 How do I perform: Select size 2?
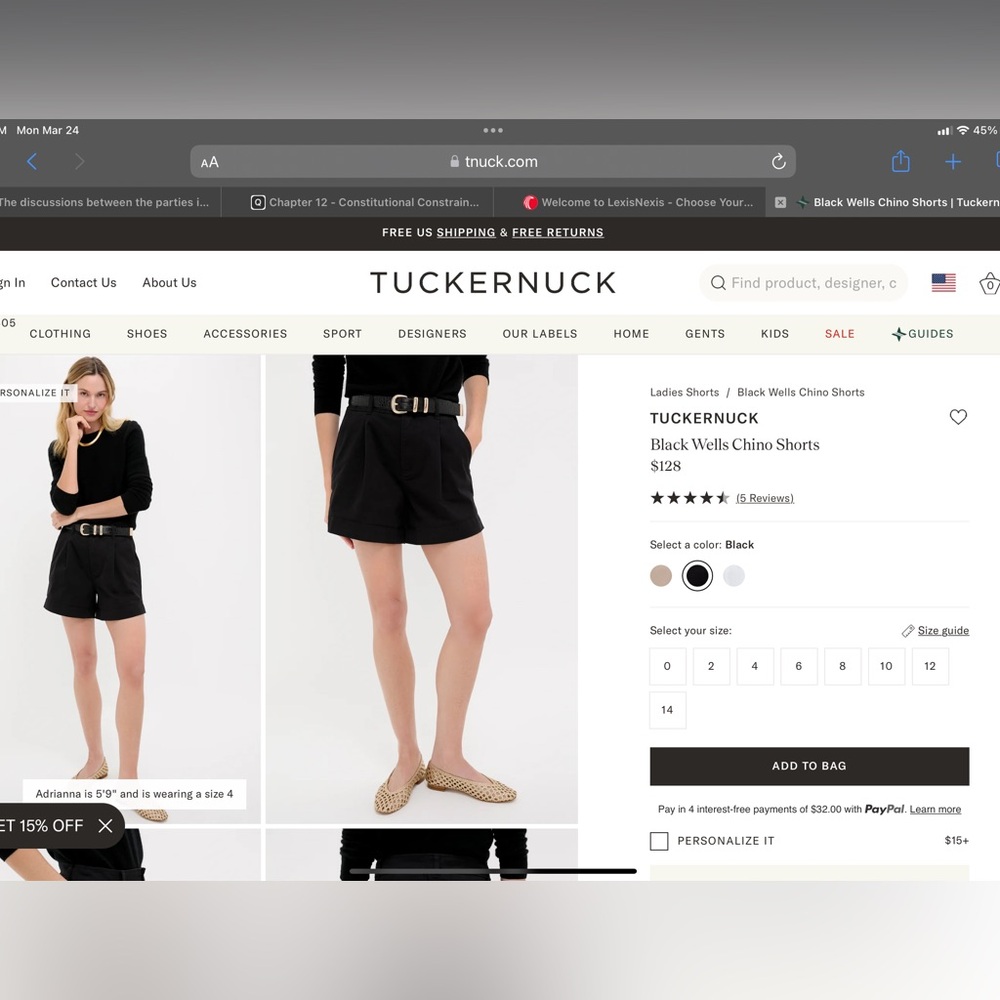711,666
